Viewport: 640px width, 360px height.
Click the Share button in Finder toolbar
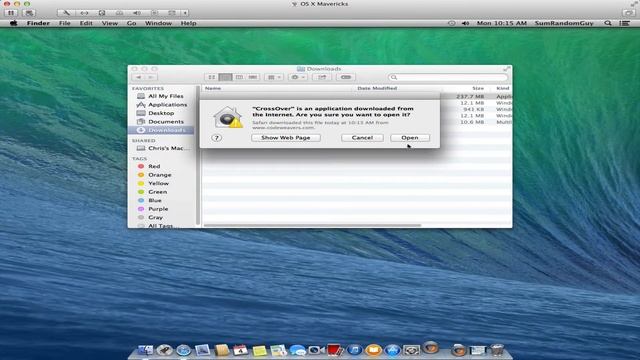click(x=322, y=77)
